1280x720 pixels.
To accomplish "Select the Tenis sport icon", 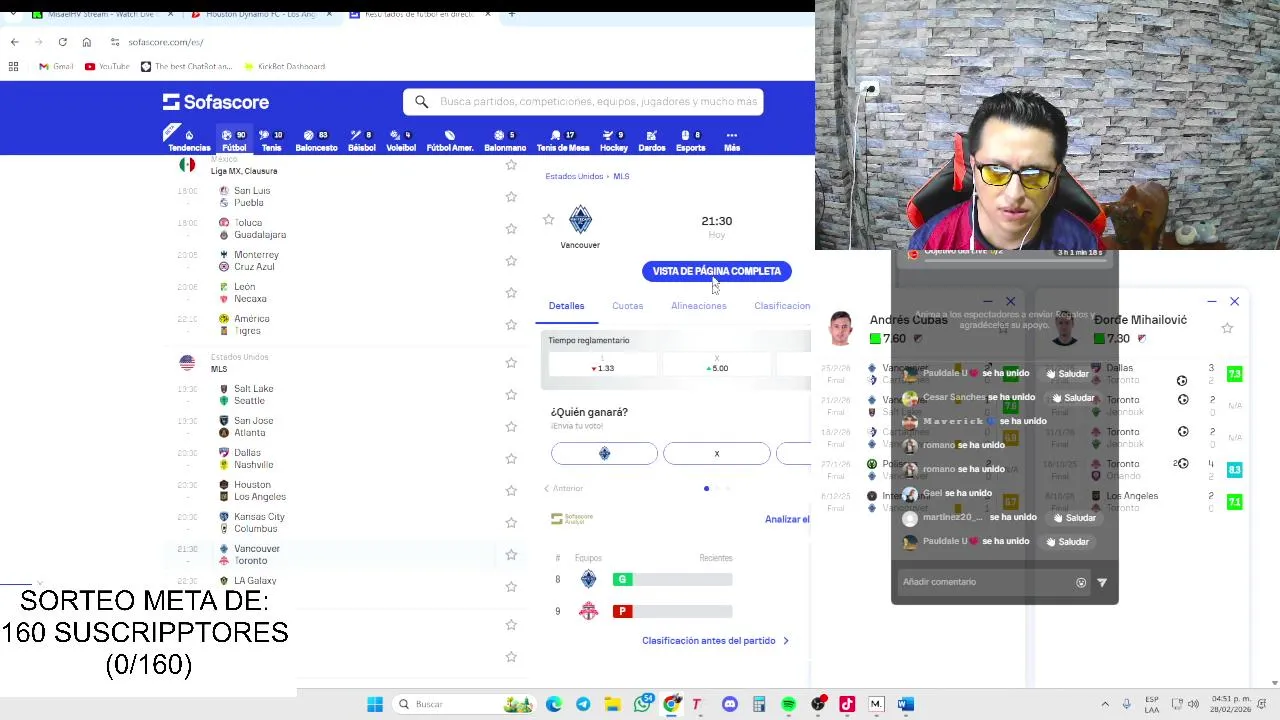I will 271,140.
